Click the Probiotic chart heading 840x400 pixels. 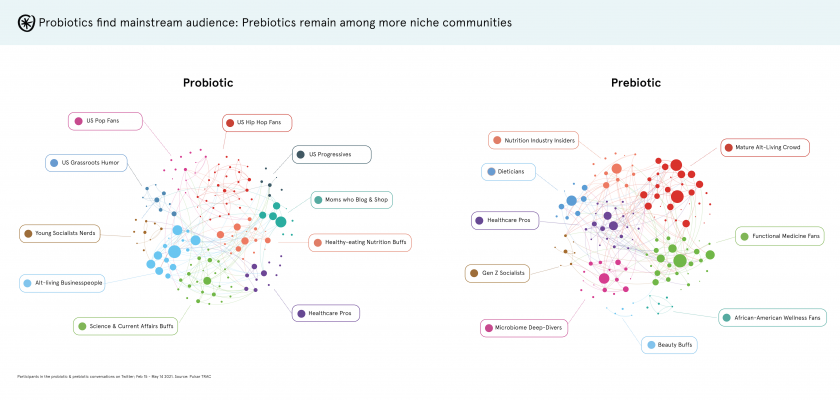(x=208, y=82)
